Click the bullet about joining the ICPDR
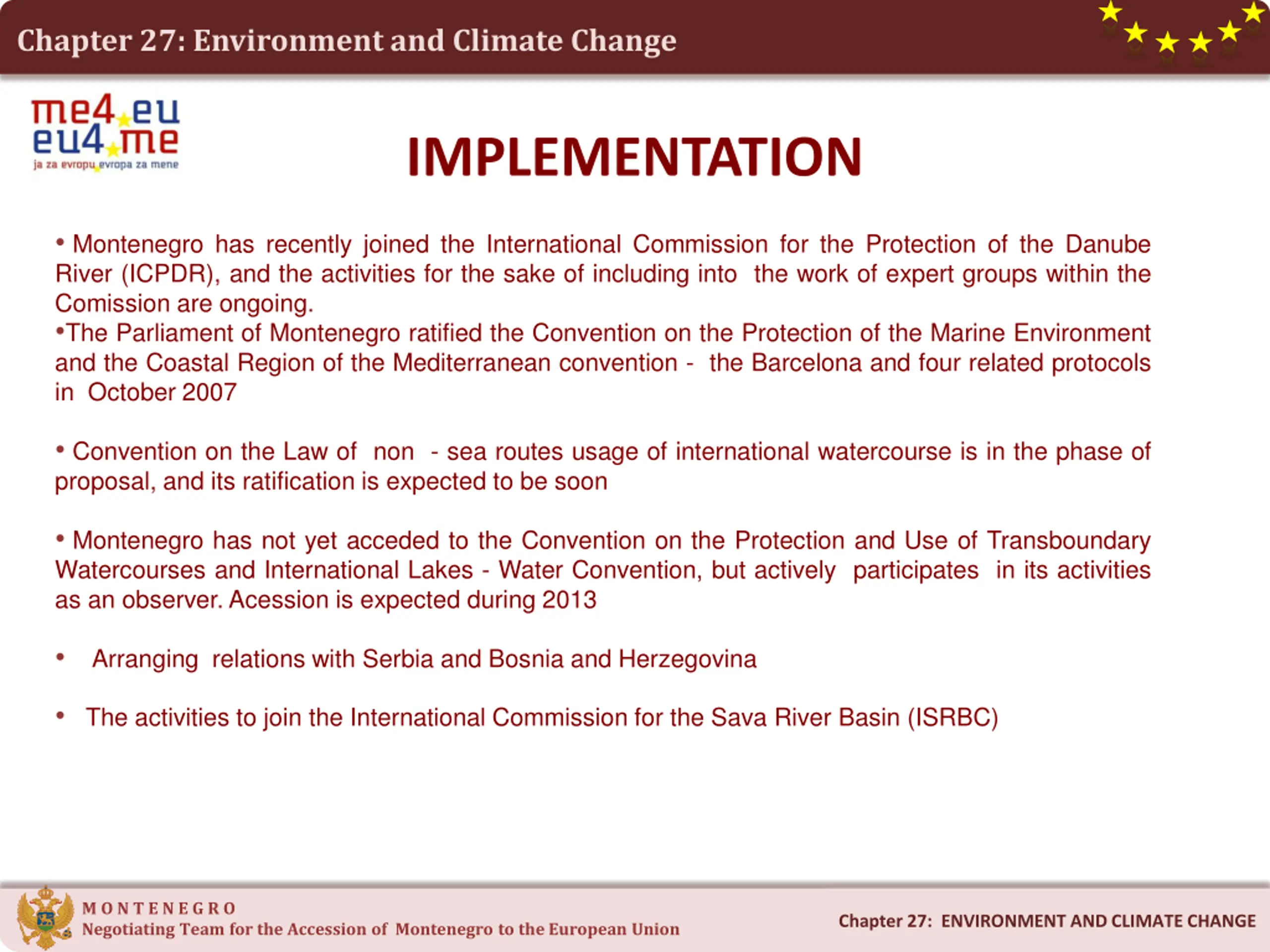Viewport: 1270px width, 952px height. 603,274
